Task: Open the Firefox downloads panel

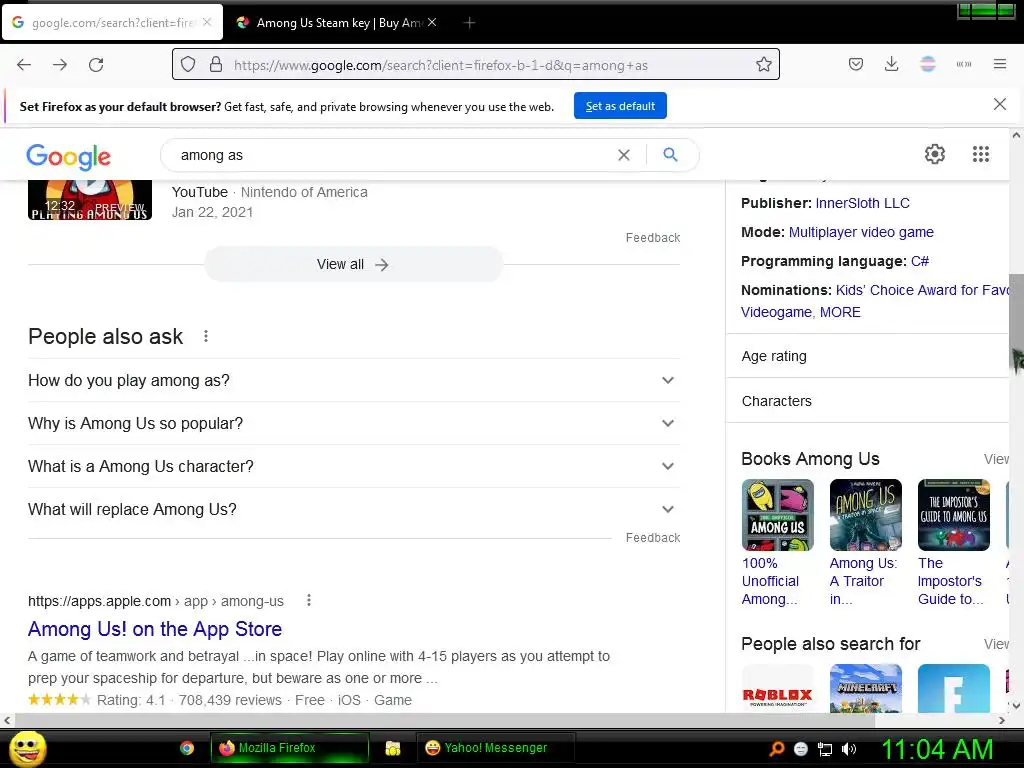Action: tap(891, 64)
